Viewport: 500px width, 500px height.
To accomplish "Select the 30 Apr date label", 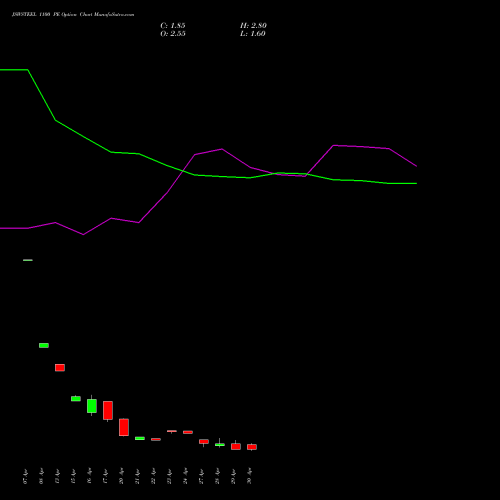I will (x=250, y=476).
